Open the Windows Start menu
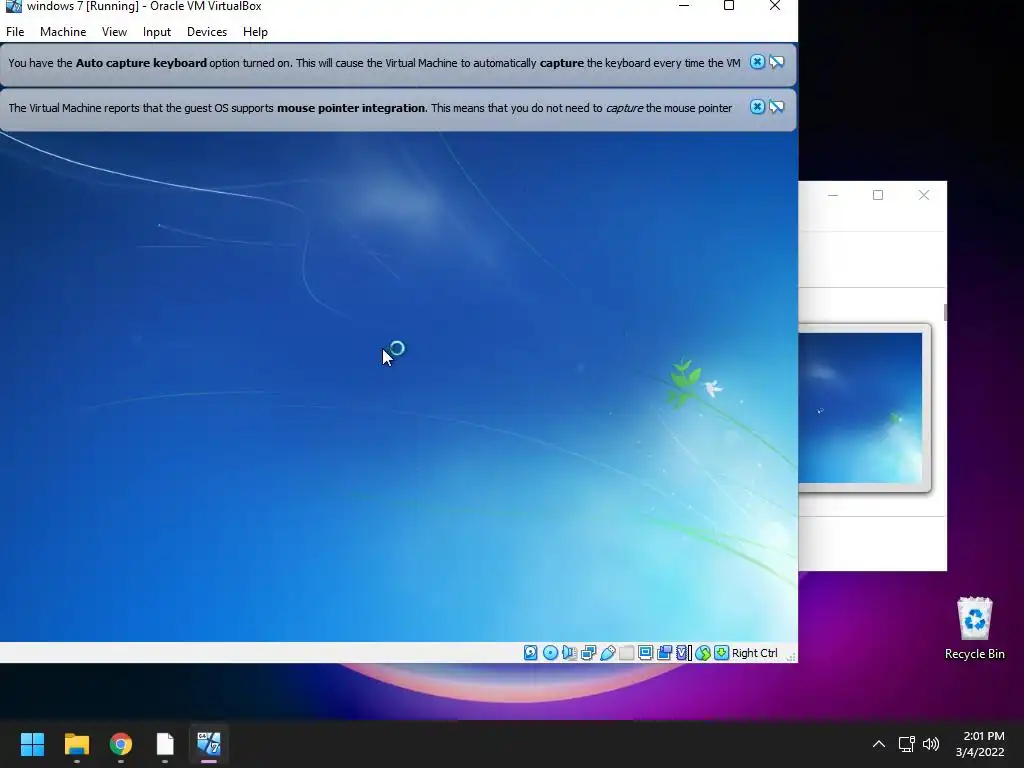 point(32,744)
